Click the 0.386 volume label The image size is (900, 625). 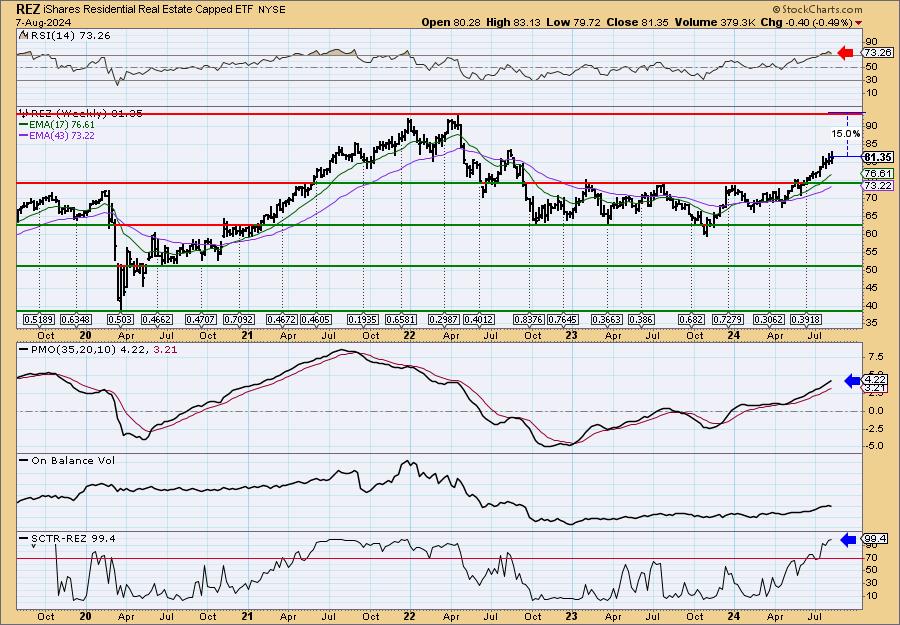click(x=641, y=319)
